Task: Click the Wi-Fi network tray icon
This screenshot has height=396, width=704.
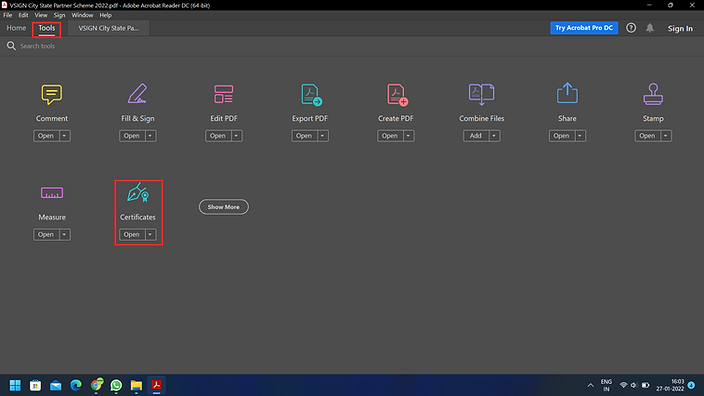Action: point(623,385)
